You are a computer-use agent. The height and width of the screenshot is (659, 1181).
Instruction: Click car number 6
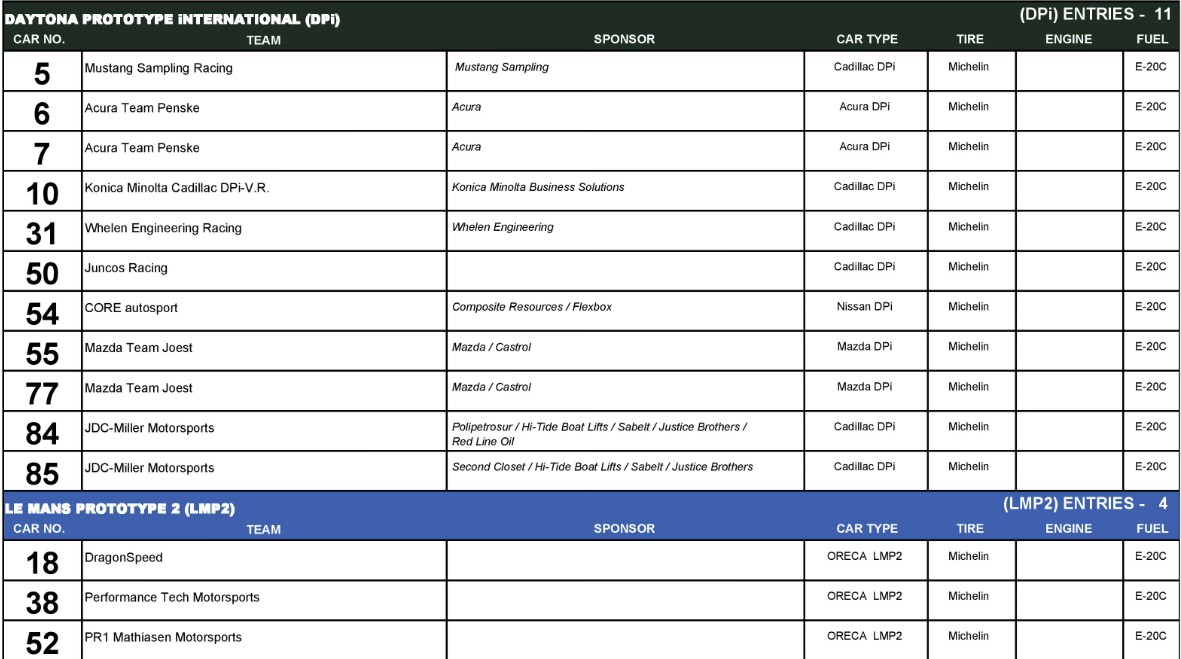pos(42,114)
